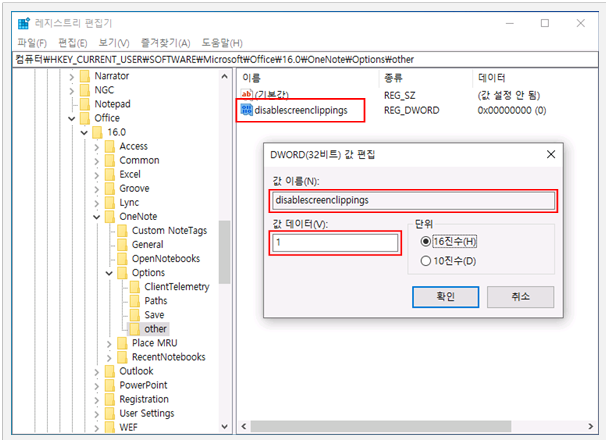
Task: Expand the Excel key
Action: coord(97,175)
